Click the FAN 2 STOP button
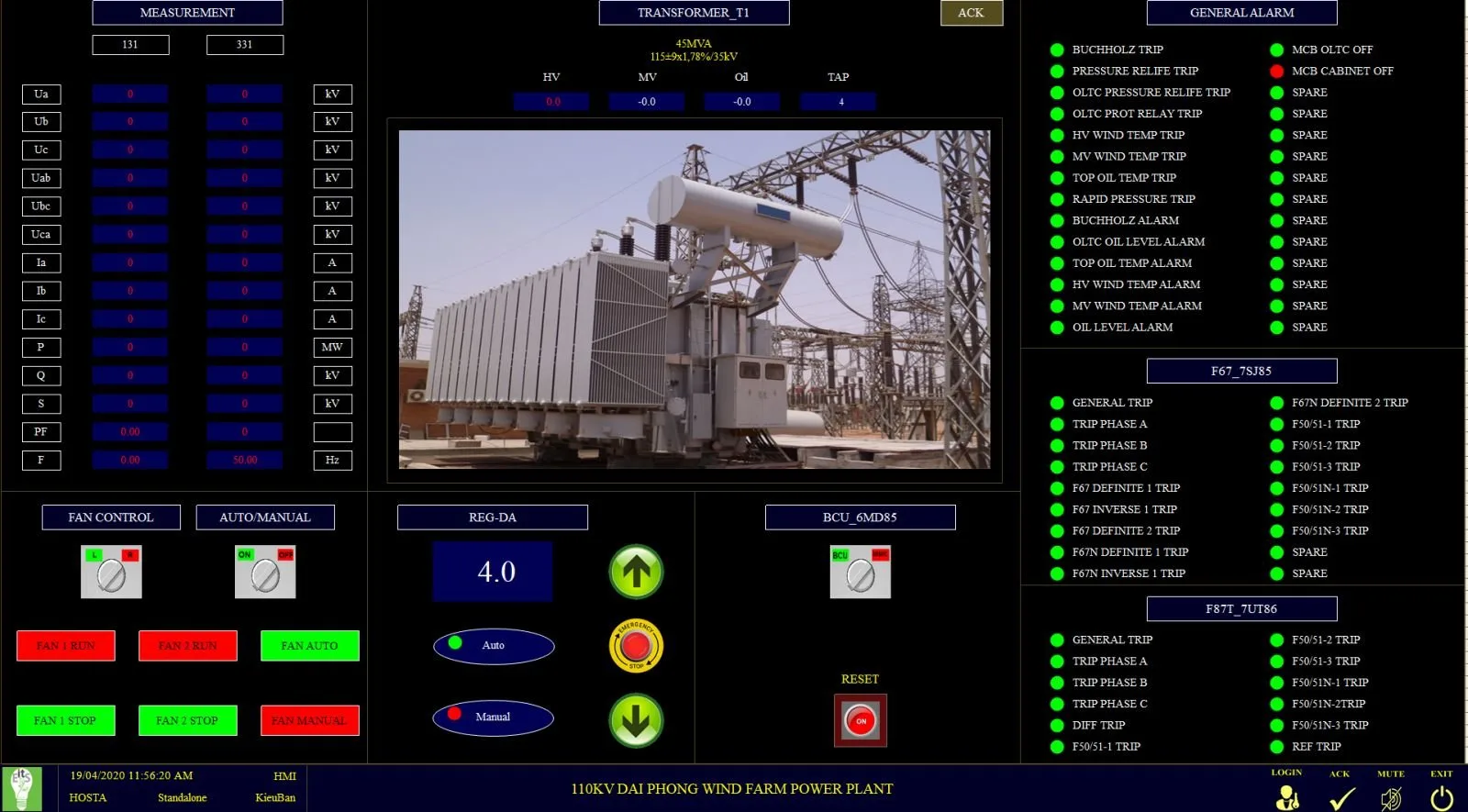Screen dimensions: 1468x812 click(x=188, y=720)
